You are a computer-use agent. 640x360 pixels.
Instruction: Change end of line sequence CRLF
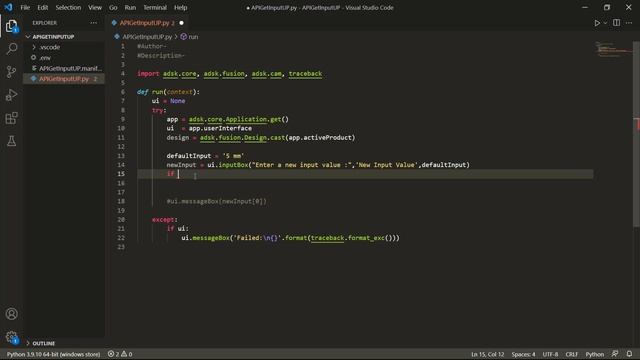click(571, 354)
